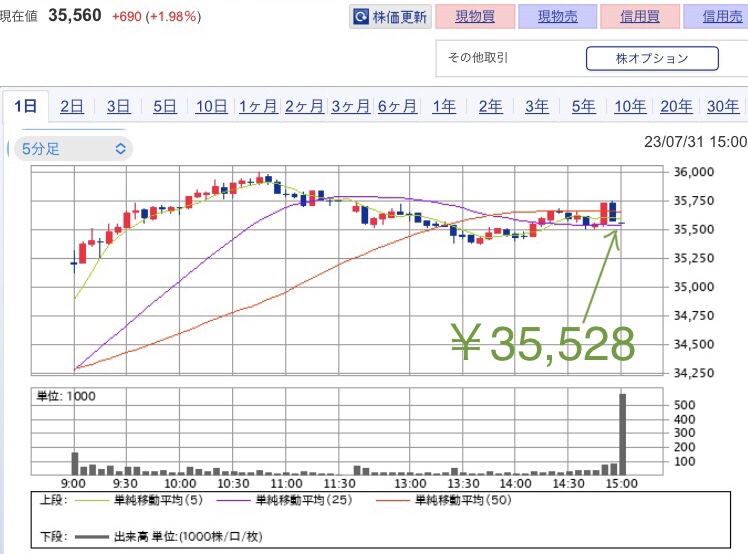Select the 1年 range tab
This screenshot has width=748, height=554.
point(444,107)
